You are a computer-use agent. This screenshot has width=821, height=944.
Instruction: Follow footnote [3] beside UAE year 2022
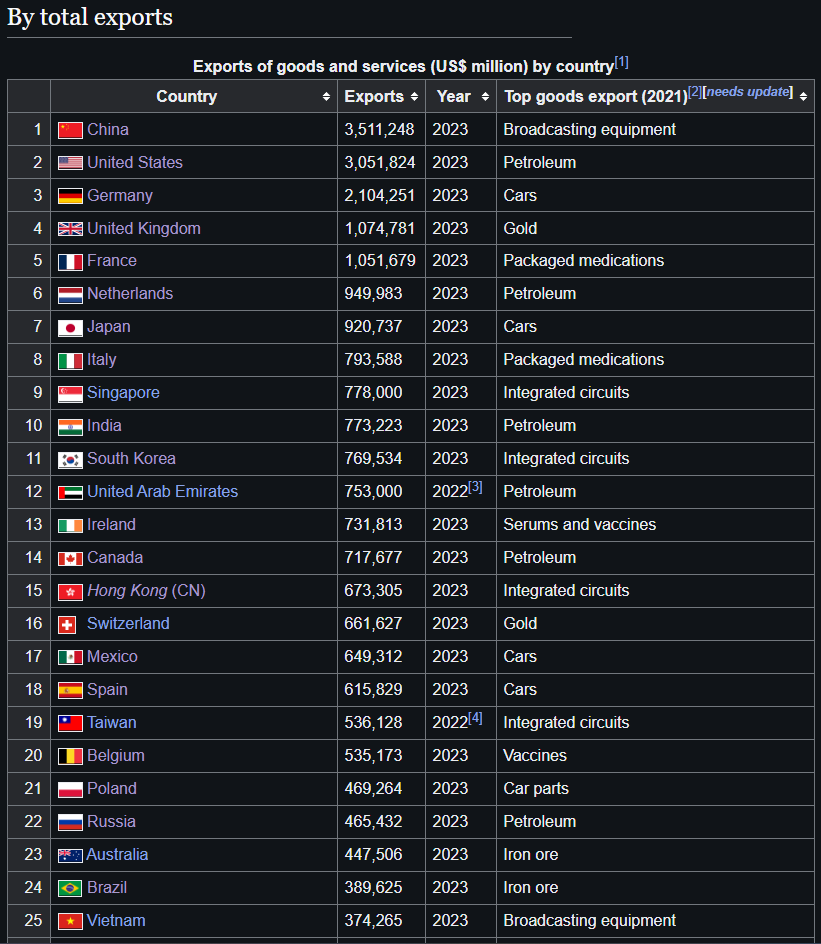476,486
